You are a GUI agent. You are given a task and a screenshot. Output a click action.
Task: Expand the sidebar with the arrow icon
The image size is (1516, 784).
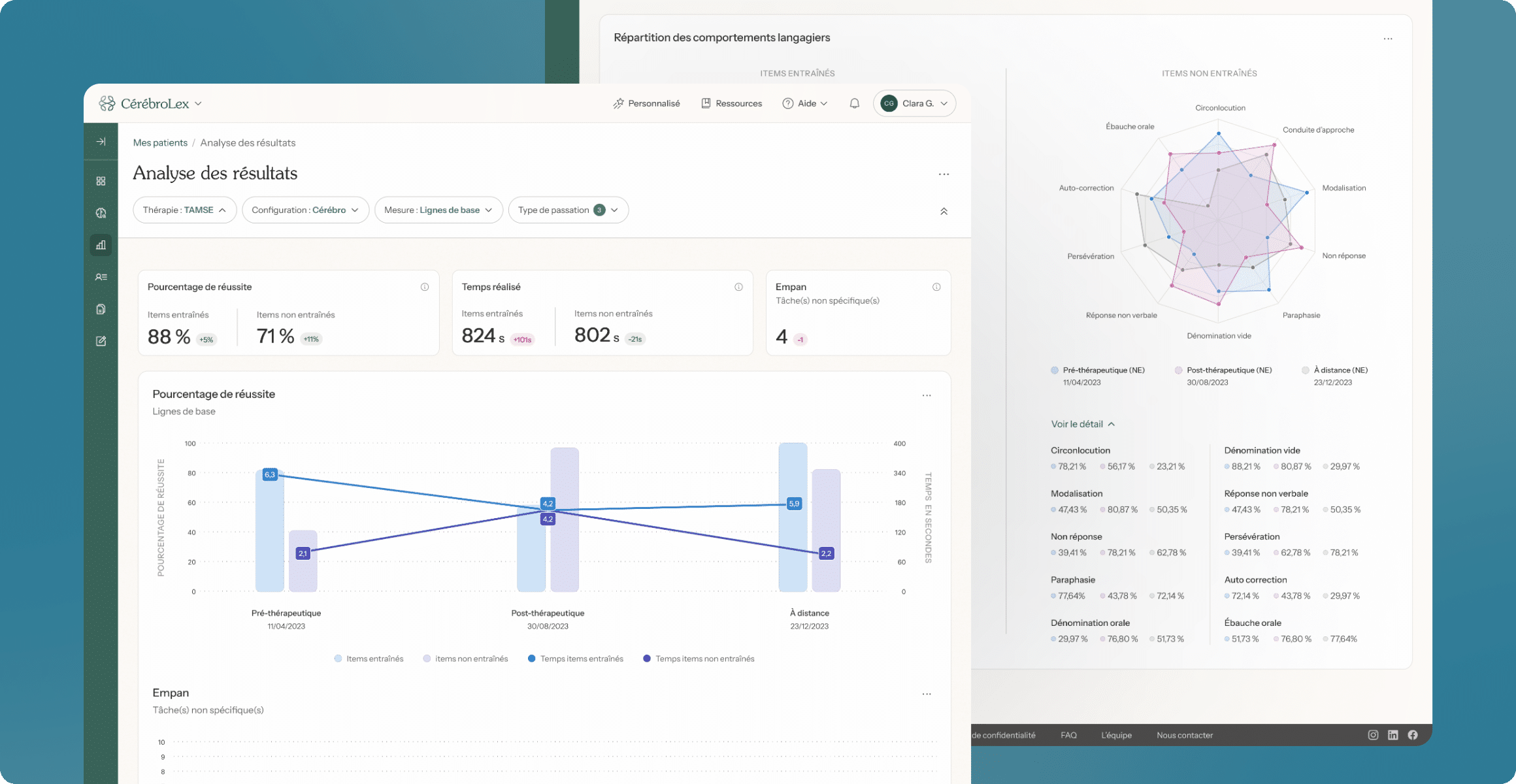tap(101, 141)
